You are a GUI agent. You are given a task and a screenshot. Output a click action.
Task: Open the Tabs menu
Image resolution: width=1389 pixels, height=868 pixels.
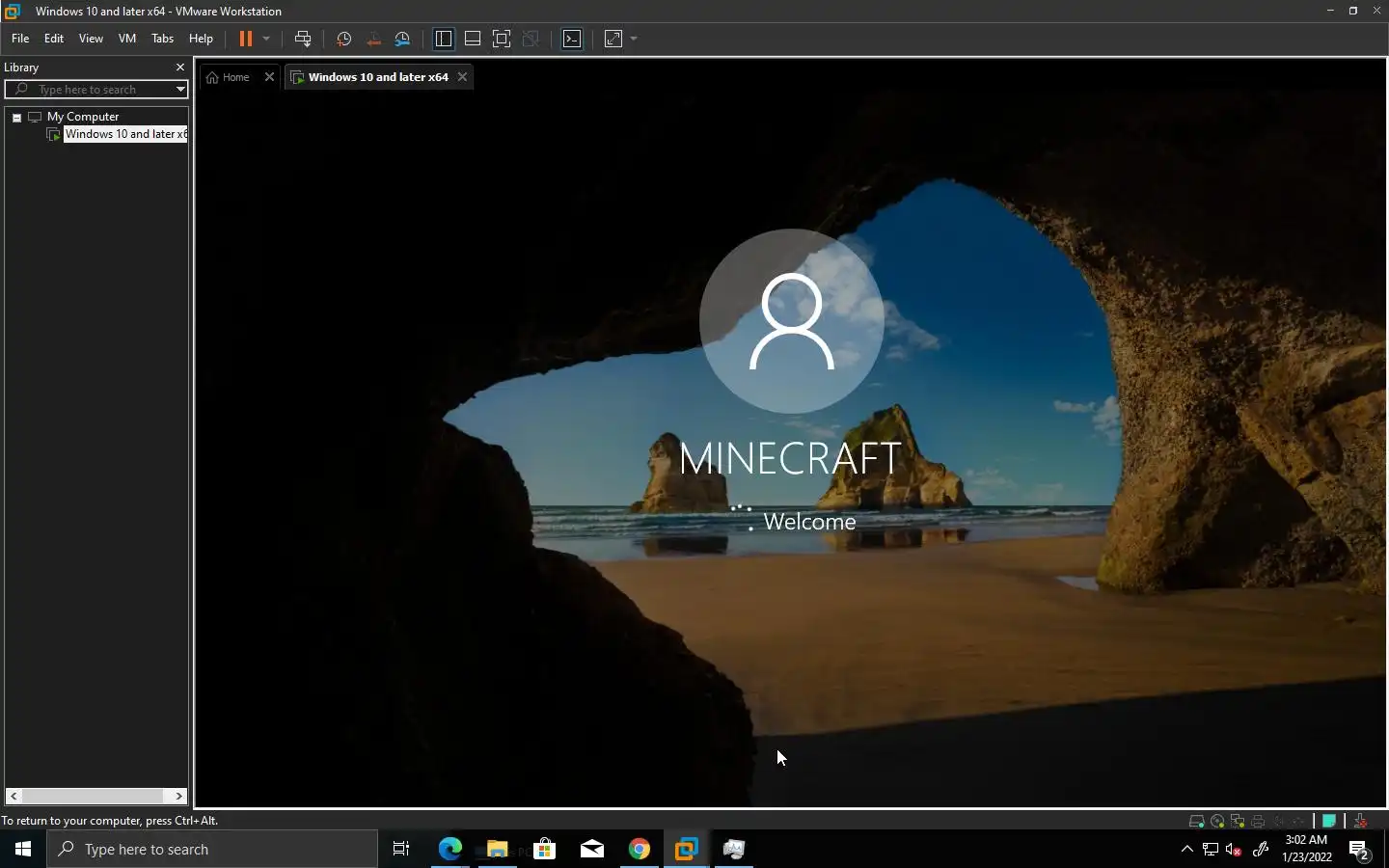click(x=162, y=39)
